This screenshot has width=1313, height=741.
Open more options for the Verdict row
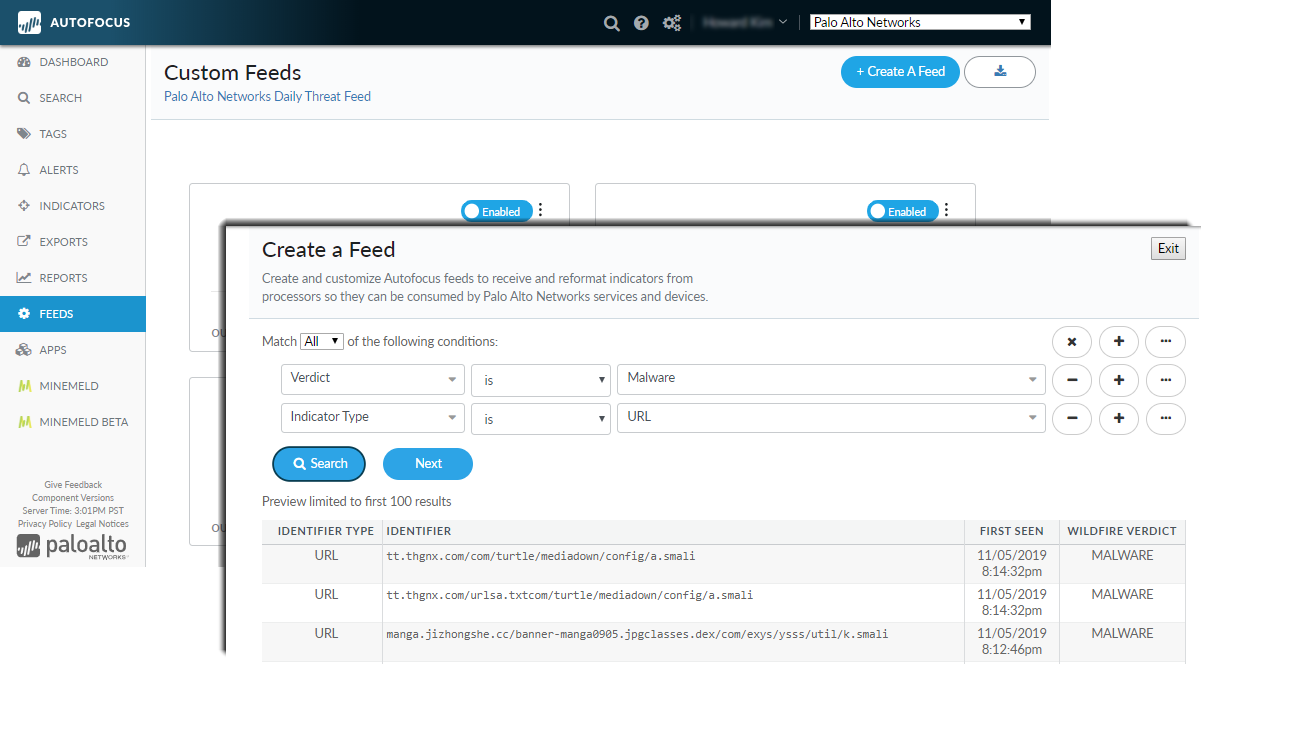point(1165,380)
